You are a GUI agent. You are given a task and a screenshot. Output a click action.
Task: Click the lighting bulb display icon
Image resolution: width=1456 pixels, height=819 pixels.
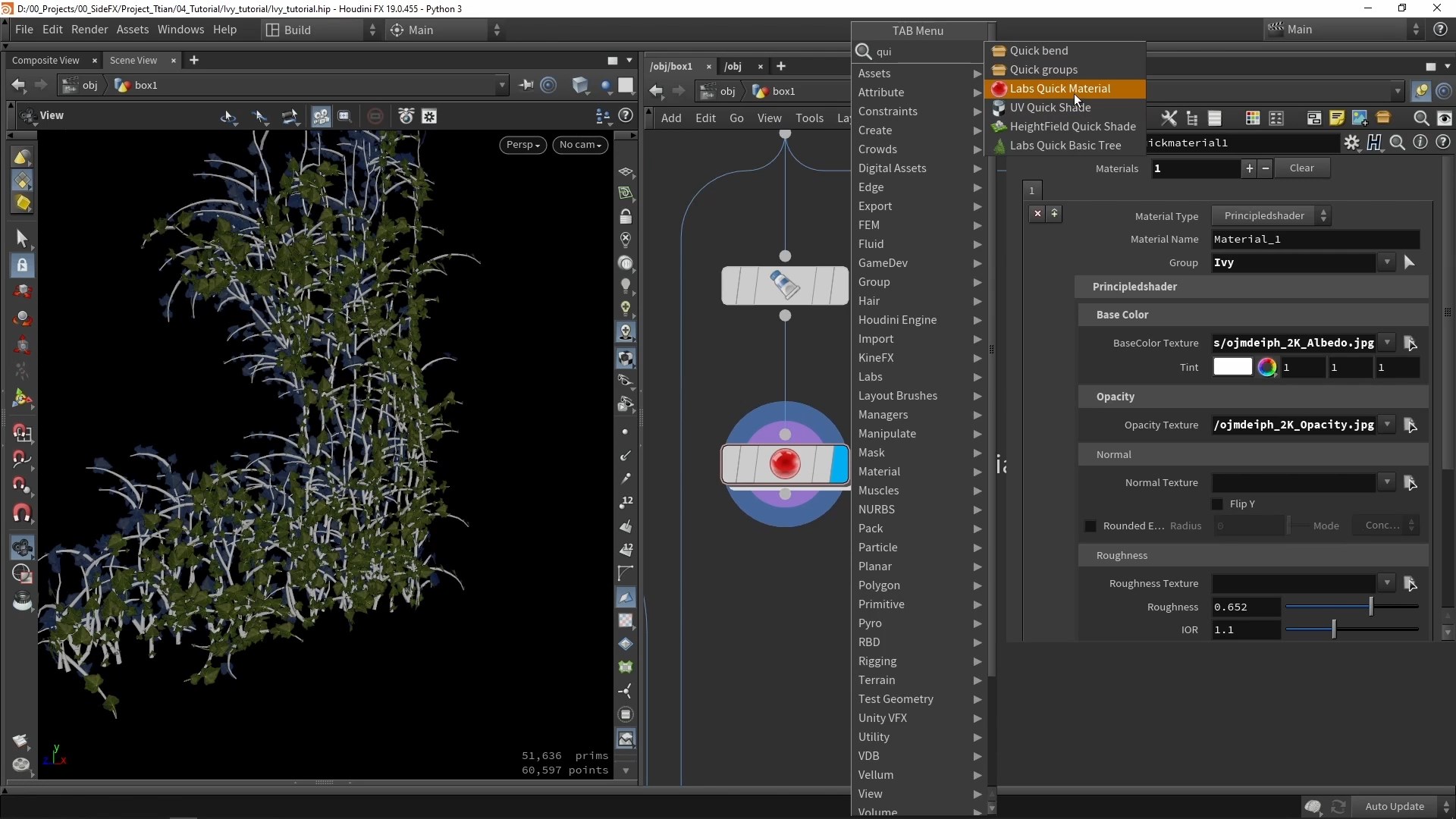[x=626, y=286]
